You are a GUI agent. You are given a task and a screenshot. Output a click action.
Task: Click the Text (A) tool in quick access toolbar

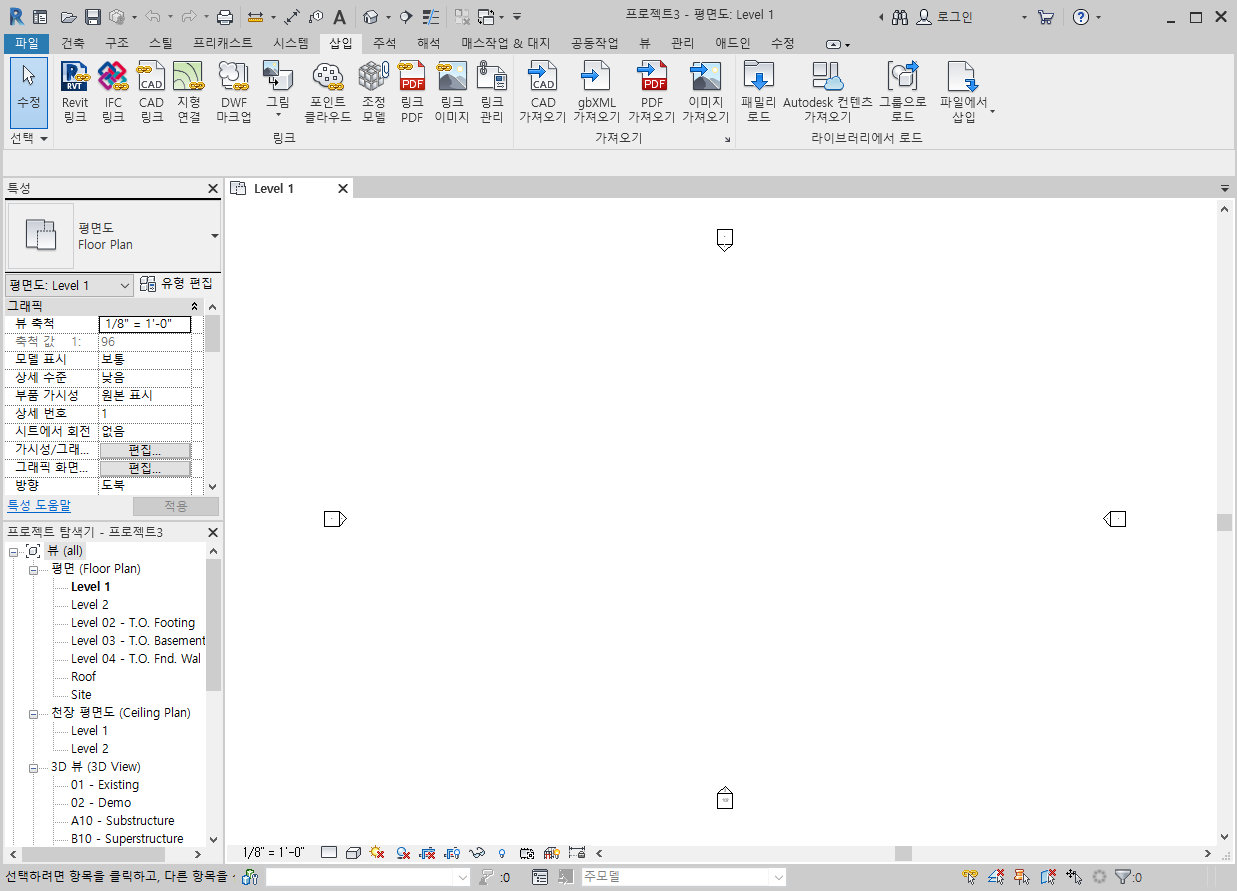coord(339,17)
